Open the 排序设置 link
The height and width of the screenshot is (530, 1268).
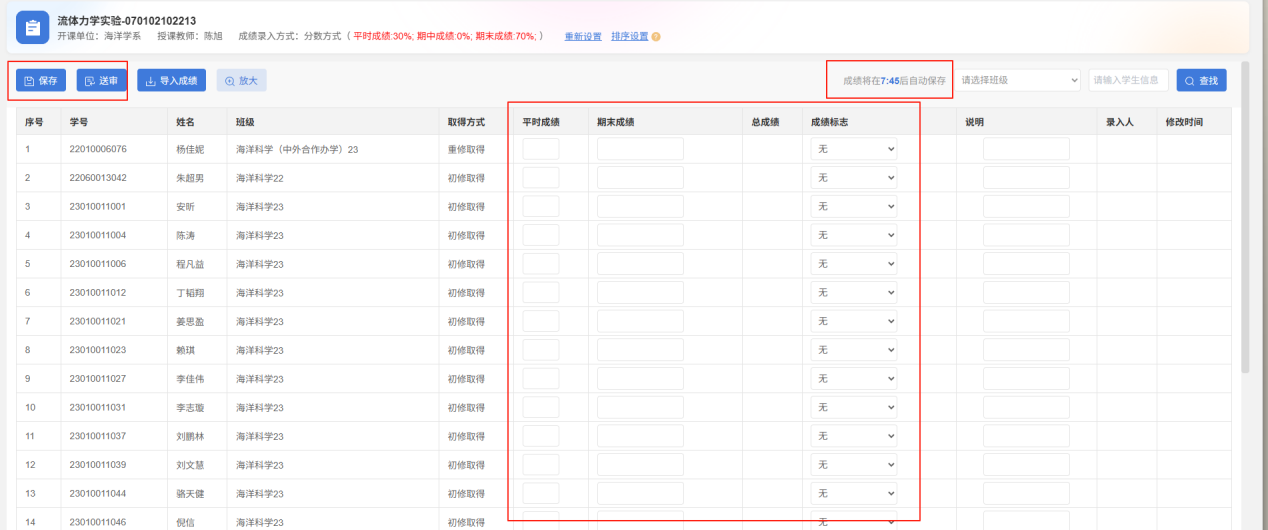pyautogui.click(x=629, y=37)
